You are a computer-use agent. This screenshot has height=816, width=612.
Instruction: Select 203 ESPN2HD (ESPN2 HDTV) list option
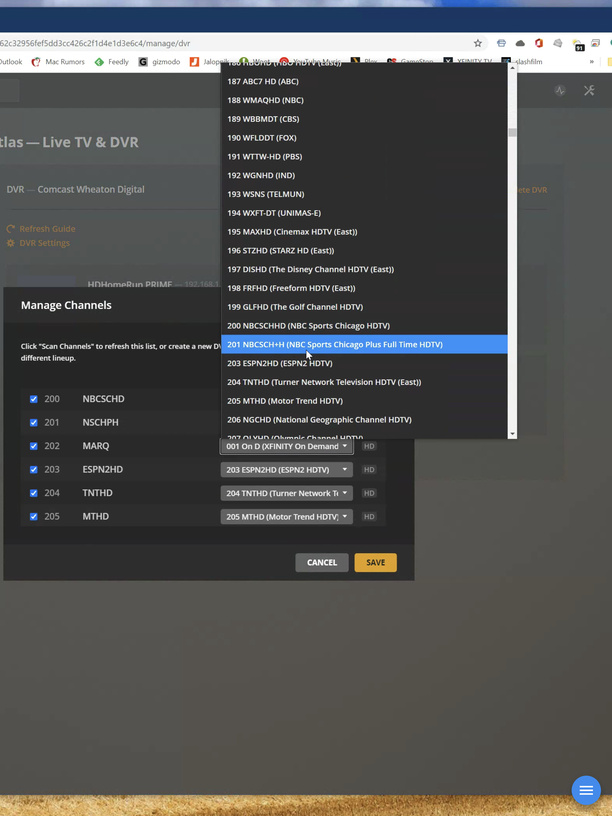(364, 363)
